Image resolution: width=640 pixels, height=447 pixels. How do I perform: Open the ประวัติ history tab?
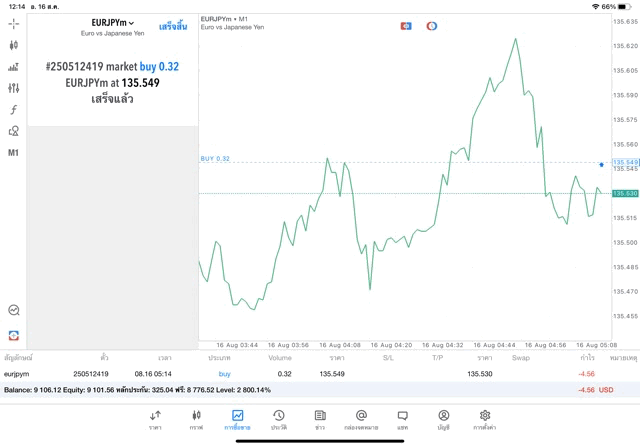[x=279, y=420]
